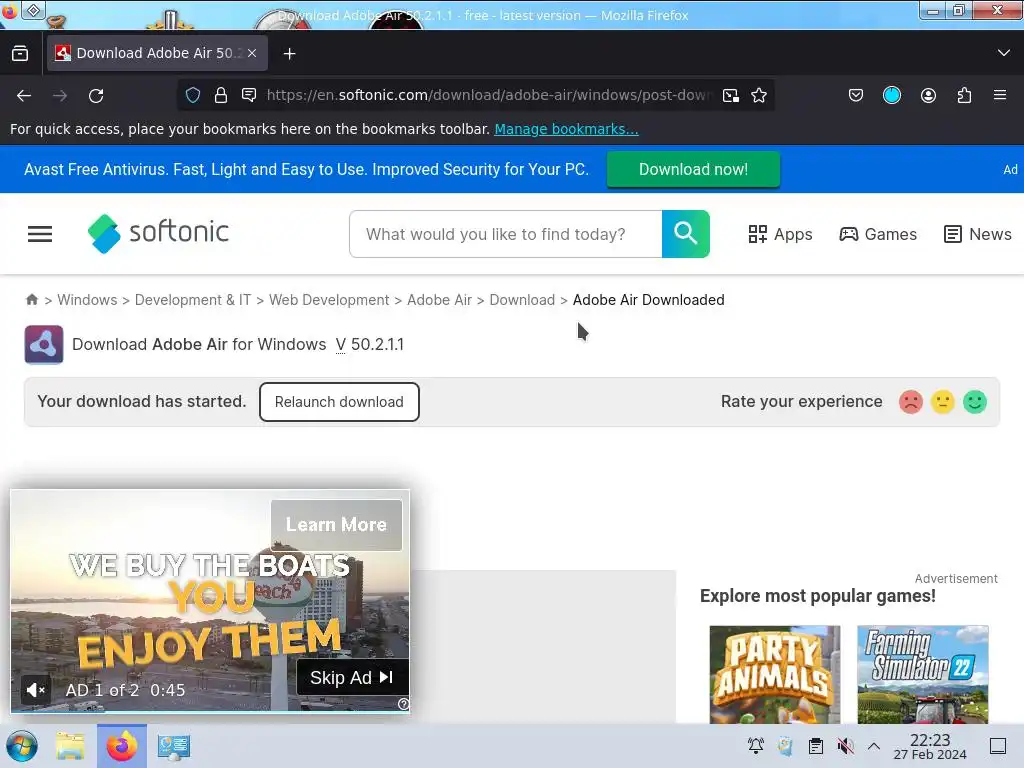Click Learn More on video ad
The image size is (1024, 768).
click(336, 525)
